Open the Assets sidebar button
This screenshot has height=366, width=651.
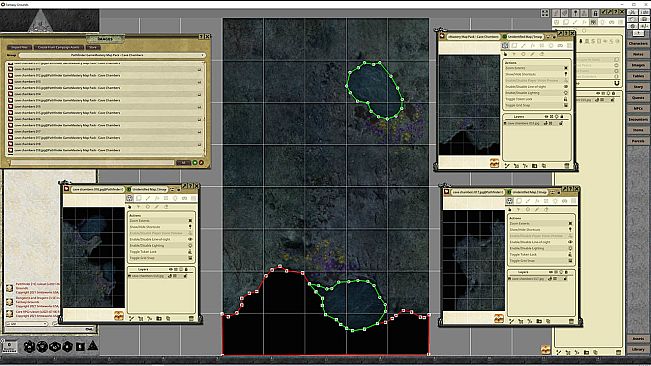[x=638, y=339]
